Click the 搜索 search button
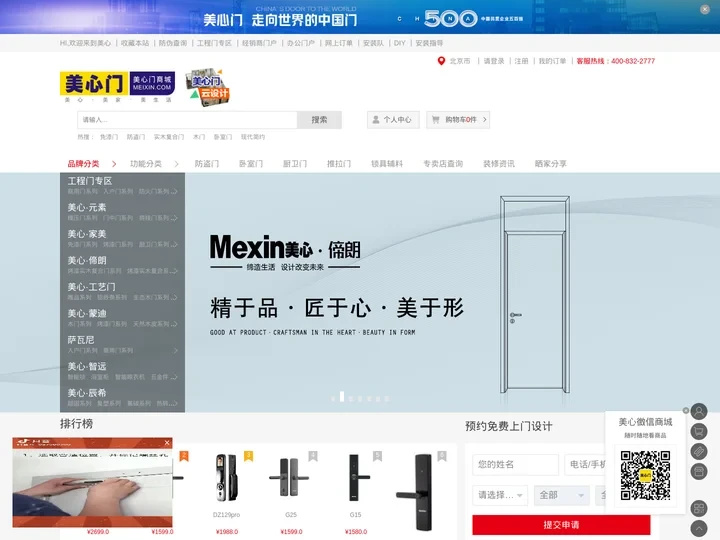Image resolution: width=720 pixels, height=540 pixels. [319, 120]
